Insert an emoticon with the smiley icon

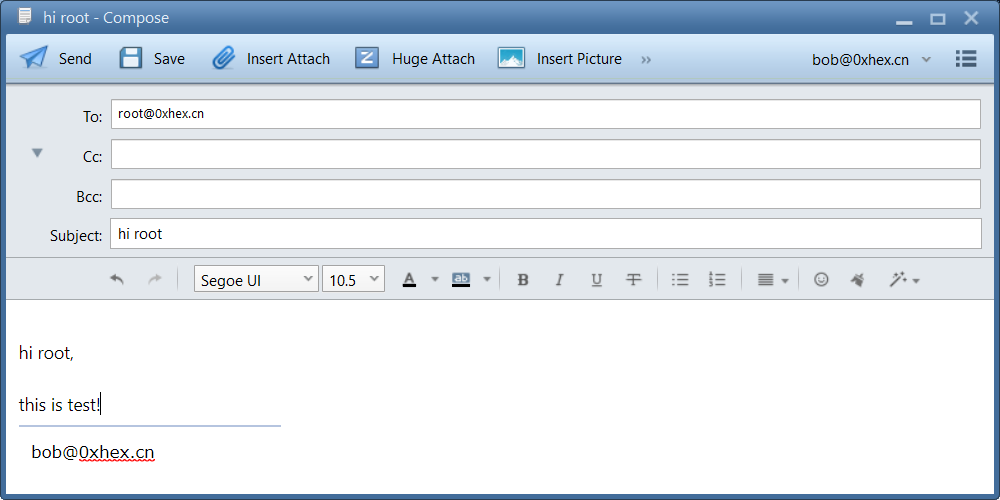[x=821, y=280]
